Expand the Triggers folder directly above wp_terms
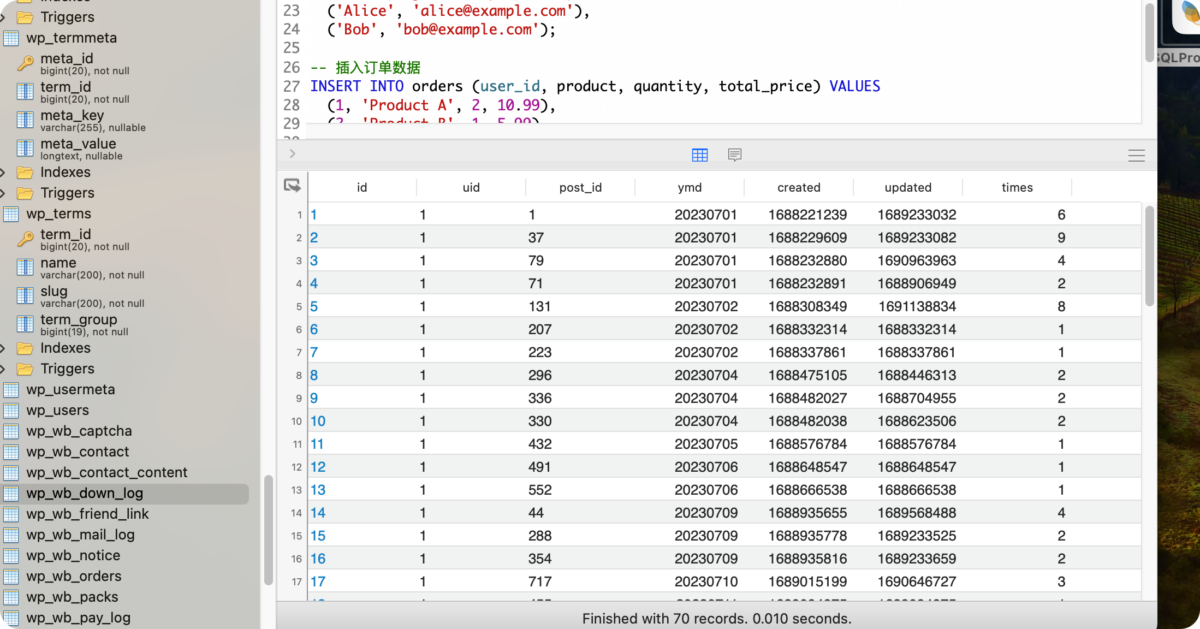Viewport: 1200px width, 629px height. pyautogui.click(x=5, y=193)
